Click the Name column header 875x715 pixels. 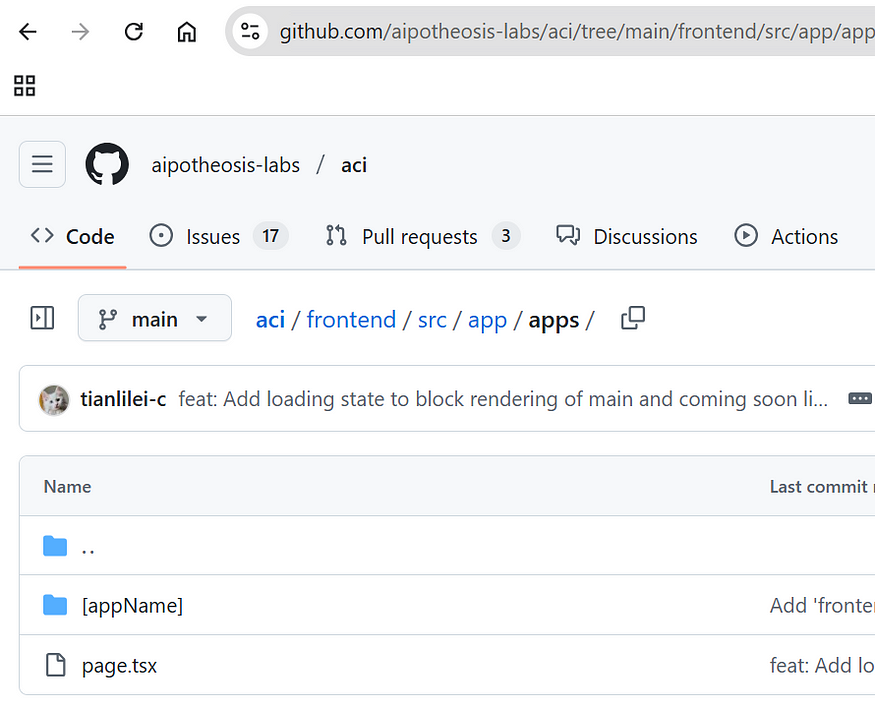click(68, 487)
